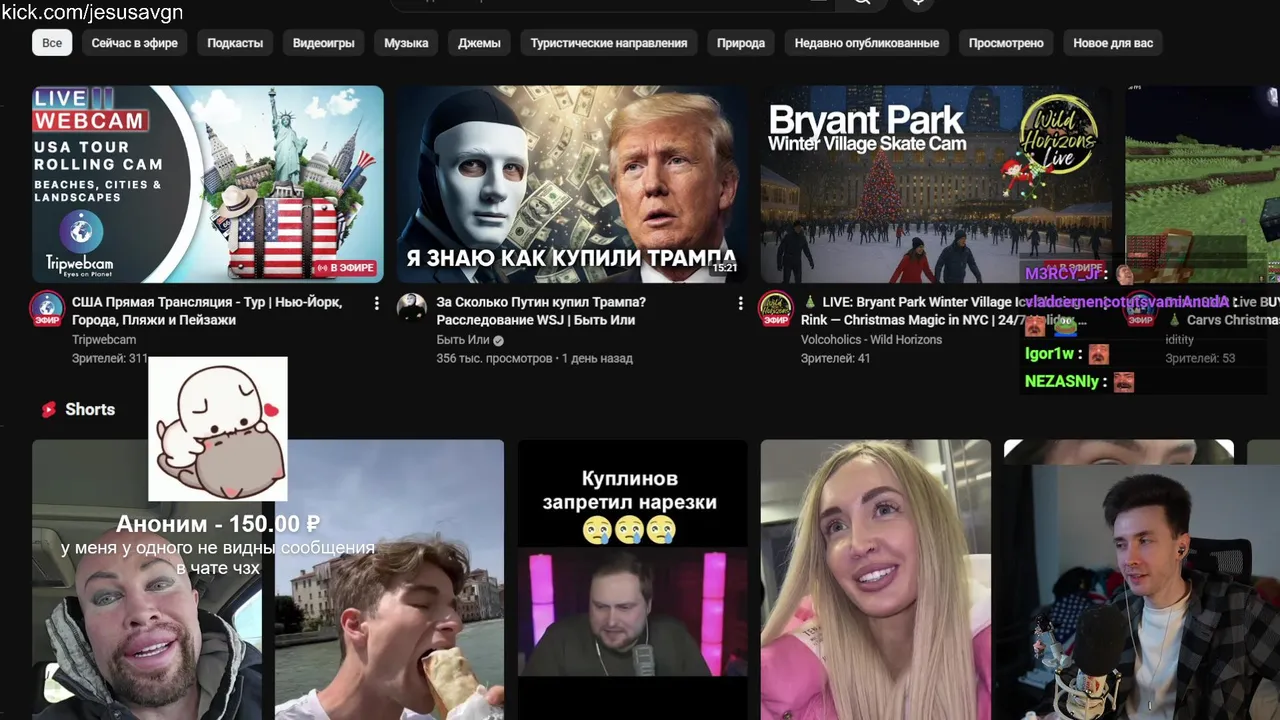Screen dimensions: 1280x720
Task: Filter by "Видеоигры" chip
Action: [324, 43]
